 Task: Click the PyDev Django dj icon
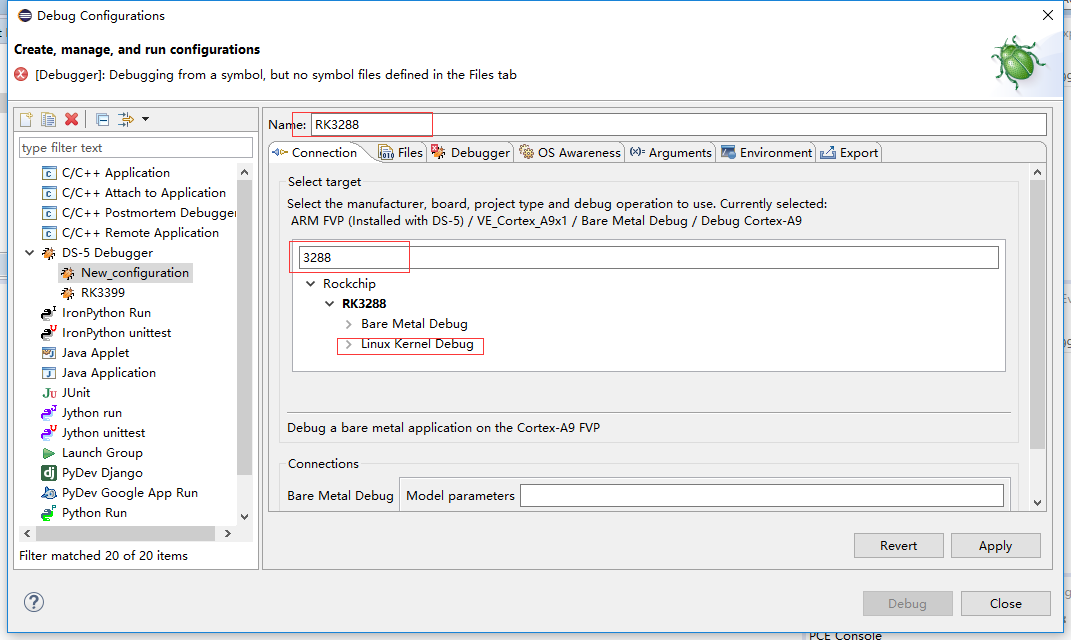[48, 473]
